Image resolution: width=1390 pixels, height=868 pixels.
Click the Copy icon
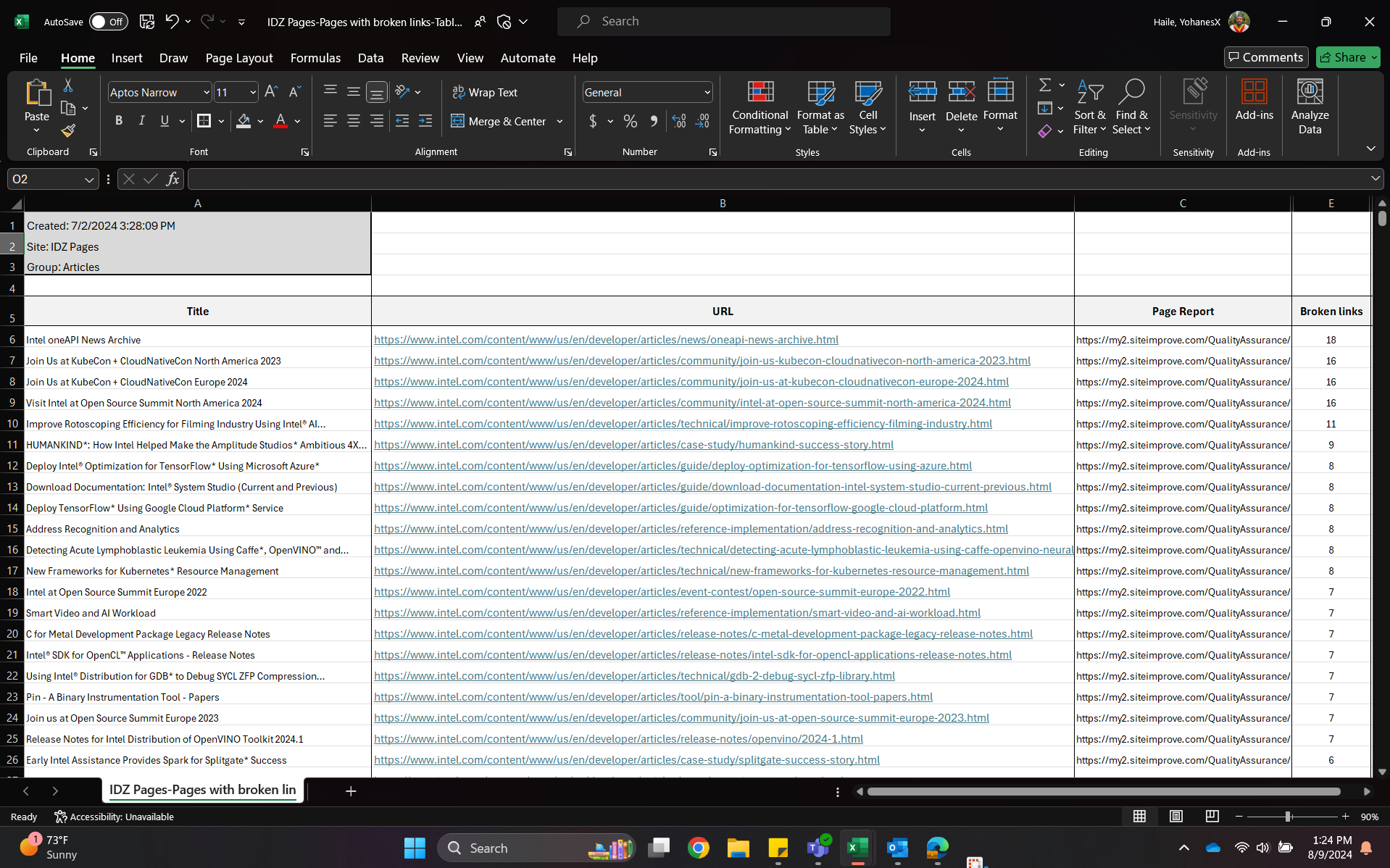tap(68, 109)
